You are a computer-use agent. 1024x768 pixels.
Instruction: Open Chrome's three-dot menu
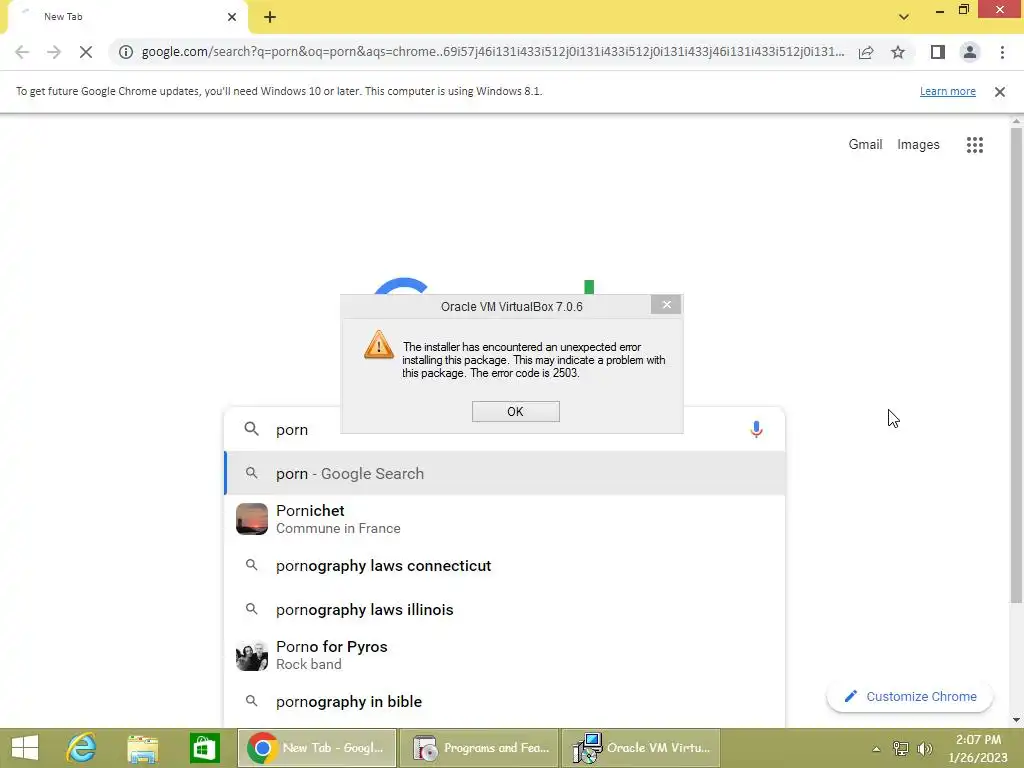coord(1002,52)
